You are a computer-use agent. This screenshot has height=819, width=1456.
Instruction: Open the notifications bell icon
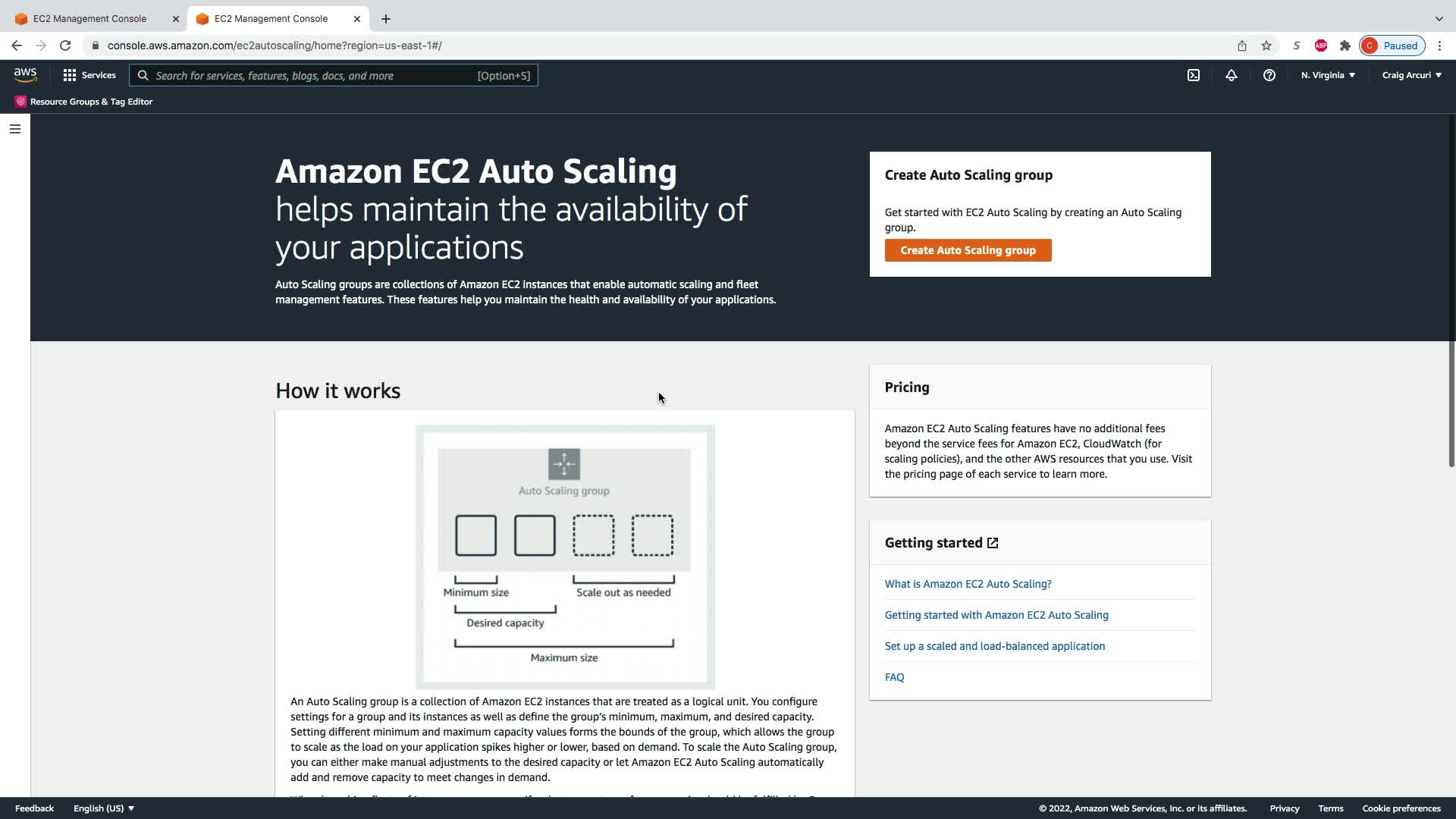(1232, 75)
